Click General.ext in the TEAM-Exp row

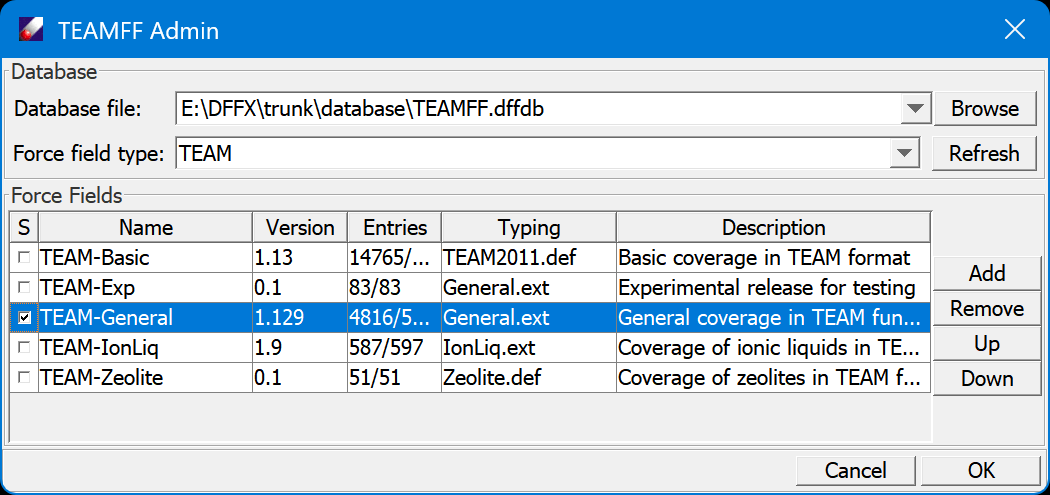529,288
